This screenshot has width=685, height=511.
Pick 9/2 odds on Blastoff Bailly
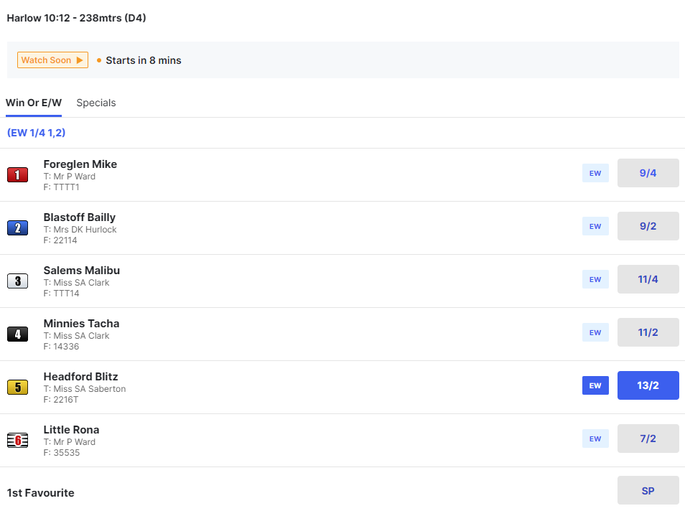pos(648,226)
